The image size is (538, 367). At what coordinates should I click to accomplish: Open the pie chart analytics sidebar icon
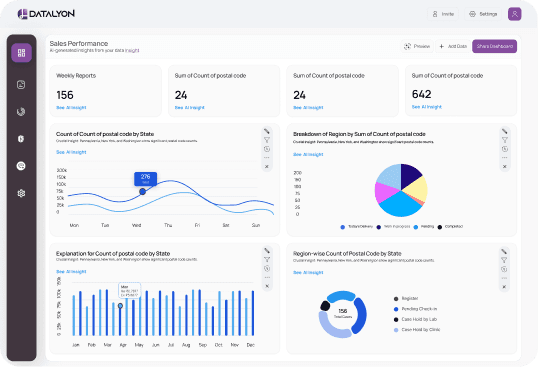pyautogui.click(x=21, y=111)
